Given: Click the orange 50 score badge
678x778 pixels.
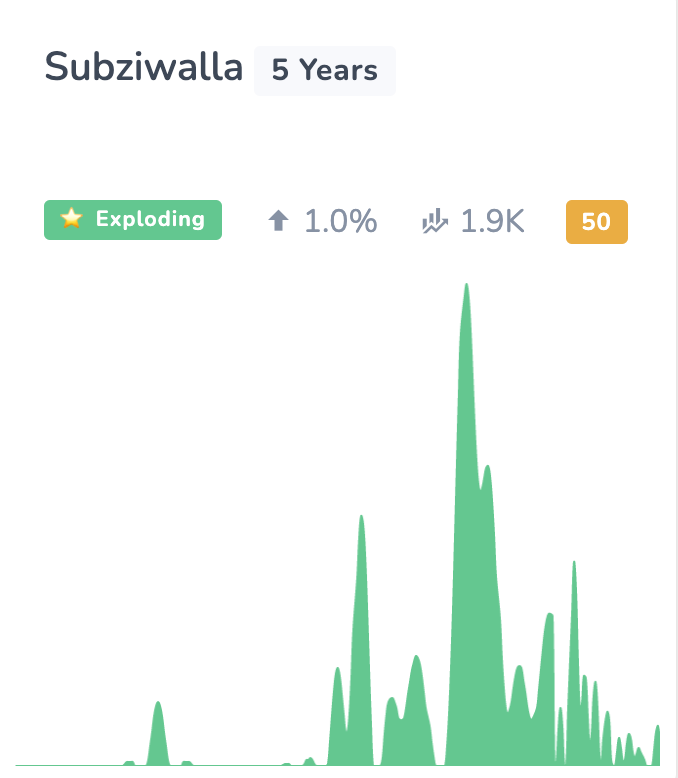Looking at the screenshot, I should (597, 222).
